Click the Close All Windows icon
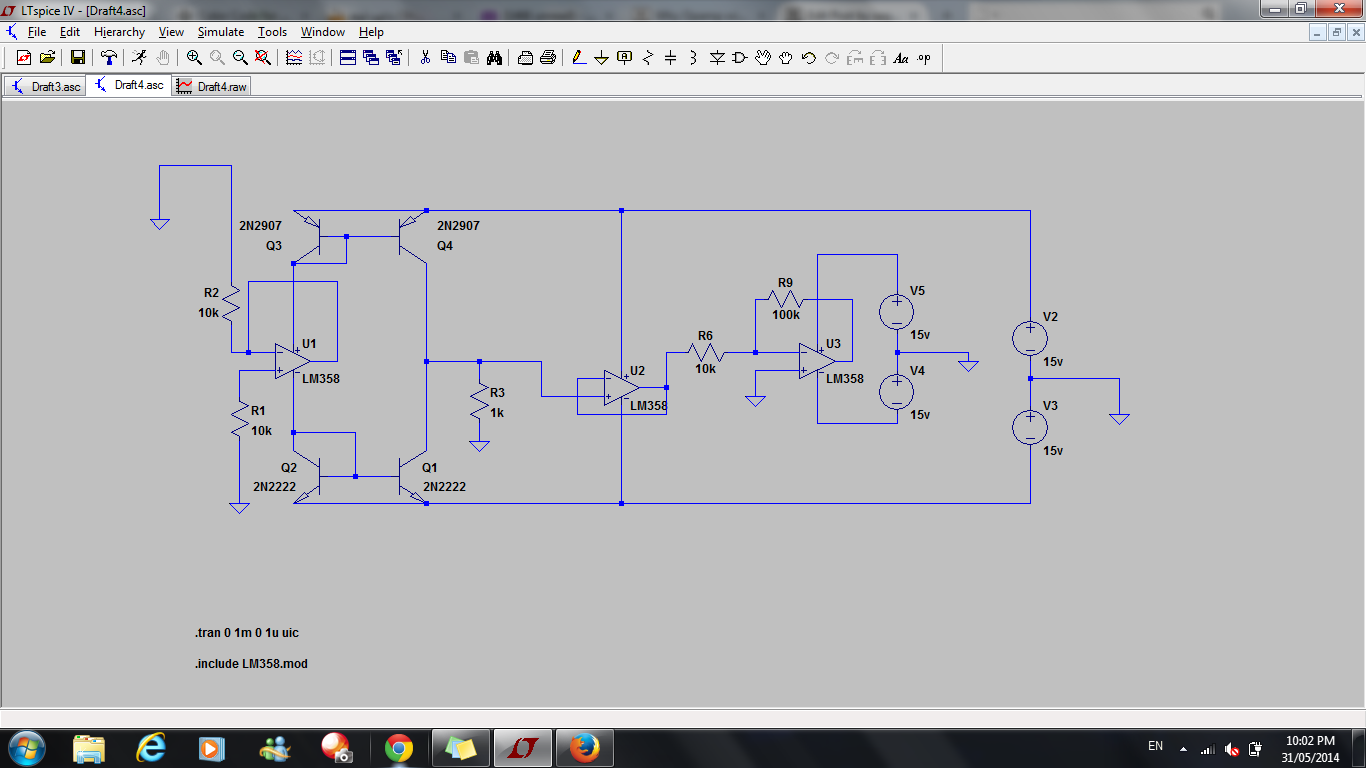This screenshot has height=768, width=1366. click(x=394, y=58)
